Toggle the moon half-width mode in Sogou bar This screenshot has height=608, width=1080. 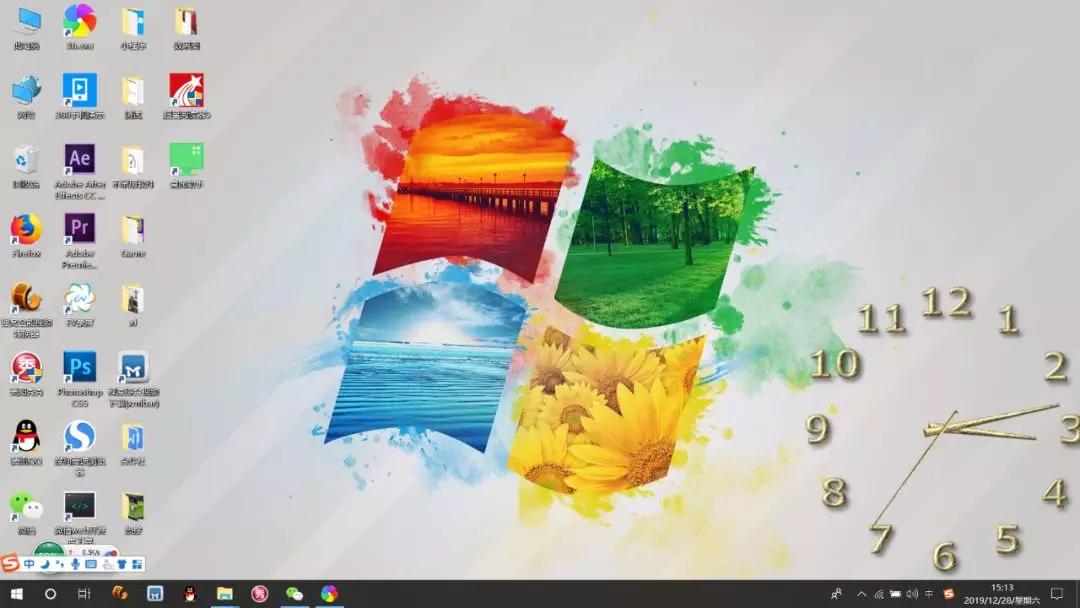coord(44,565)
